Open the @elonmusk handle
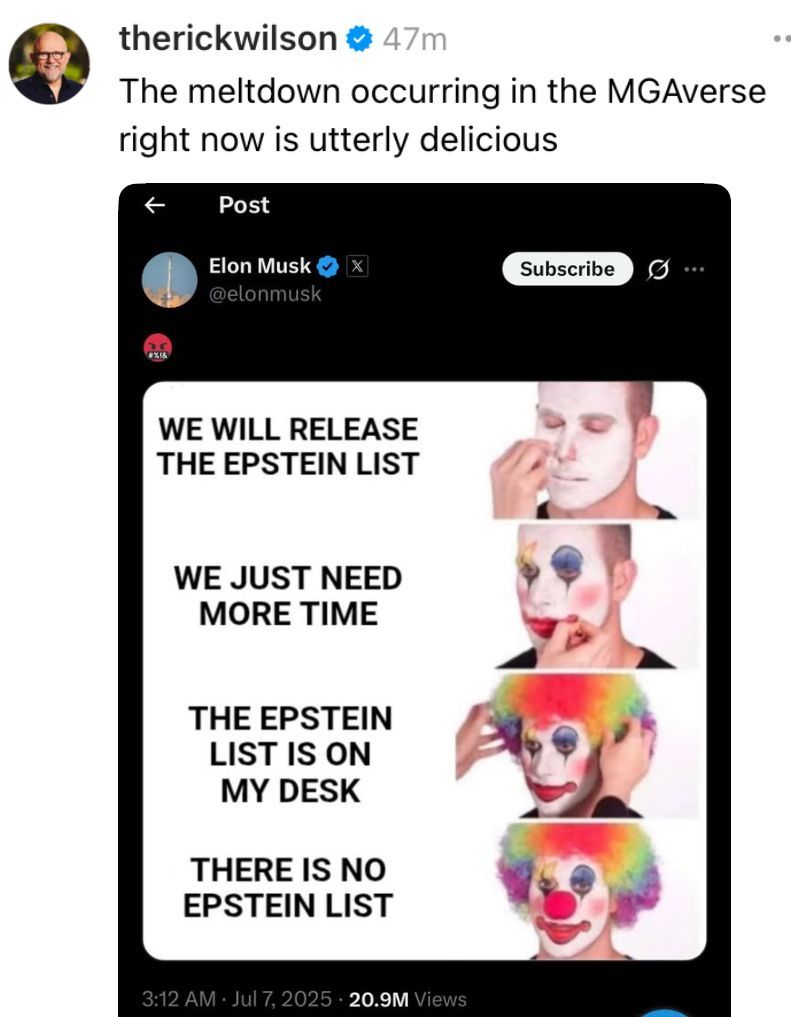Screen dimensions: 791x1017 tap(265, 294)
